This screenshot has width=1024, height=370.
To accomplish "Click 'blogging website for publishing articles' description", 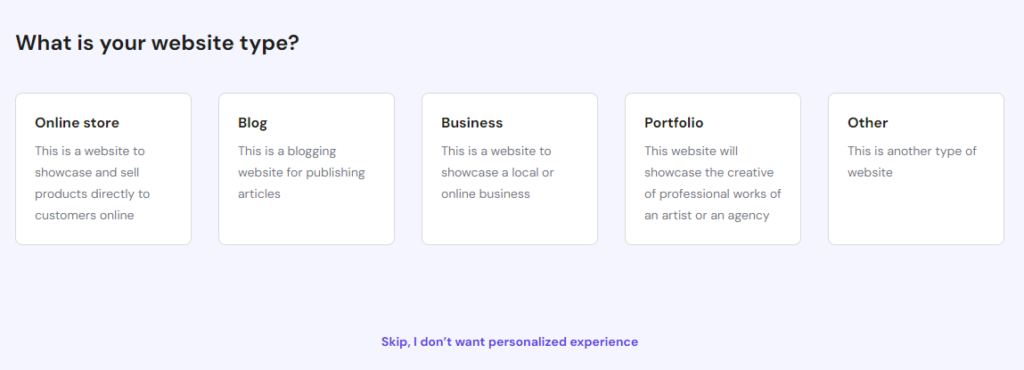I will pos(301,172).
